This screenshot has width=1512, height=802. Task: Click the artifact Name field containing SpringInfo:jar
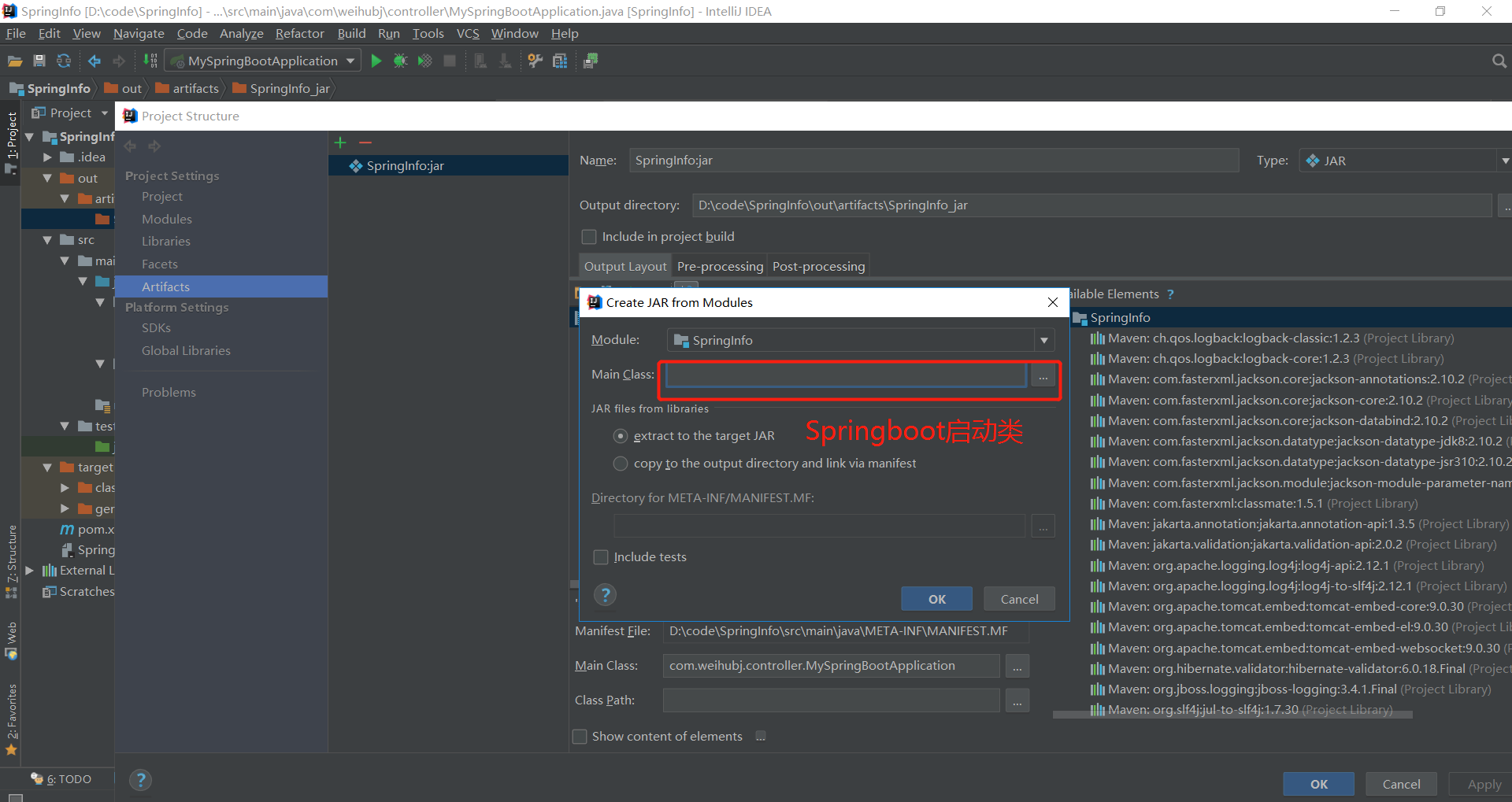click(x=933, y=161)
